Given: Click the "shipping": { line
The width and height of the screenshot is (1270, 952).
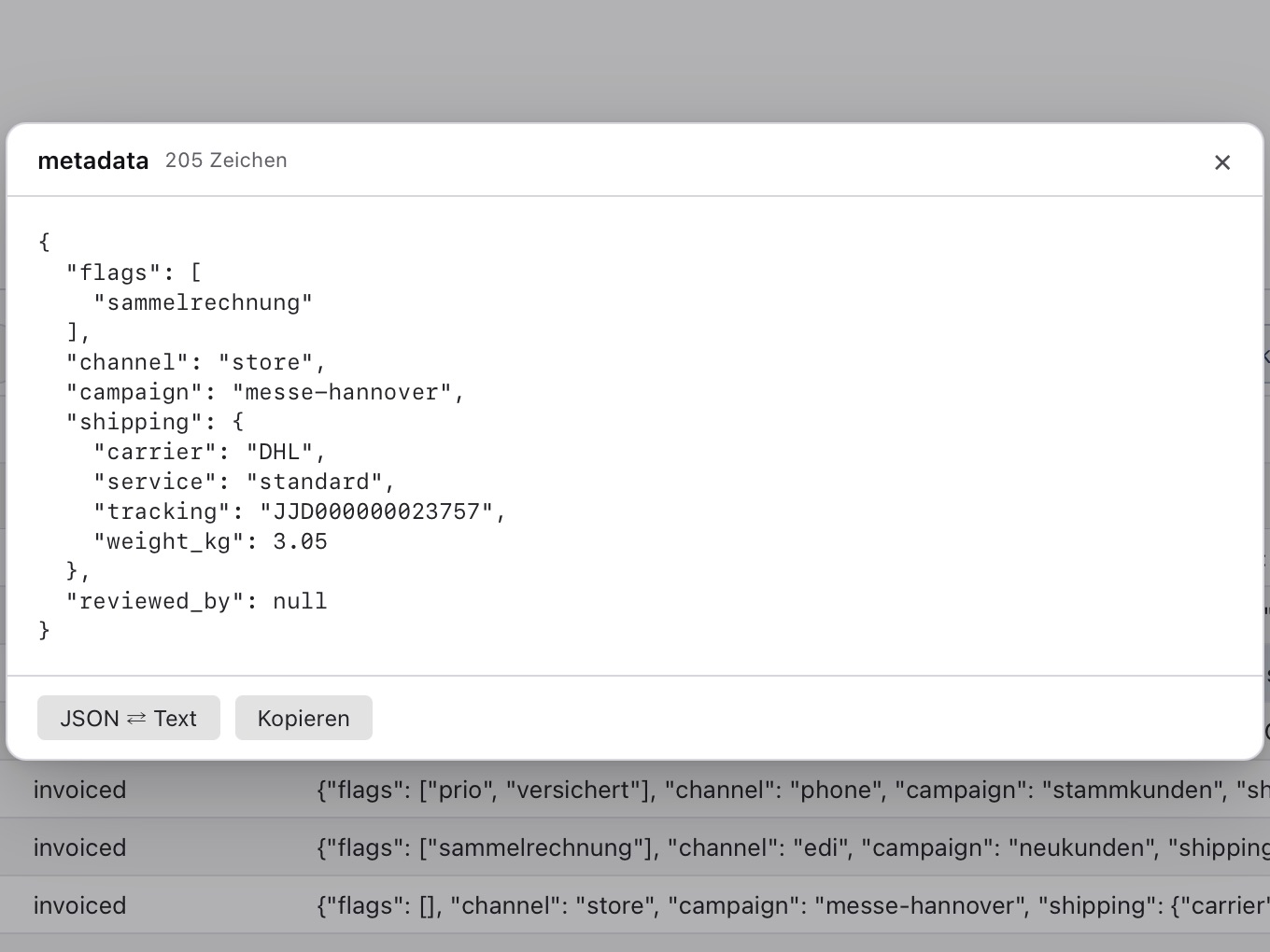Looking at the screenshot, I should (x=155, y=422).
